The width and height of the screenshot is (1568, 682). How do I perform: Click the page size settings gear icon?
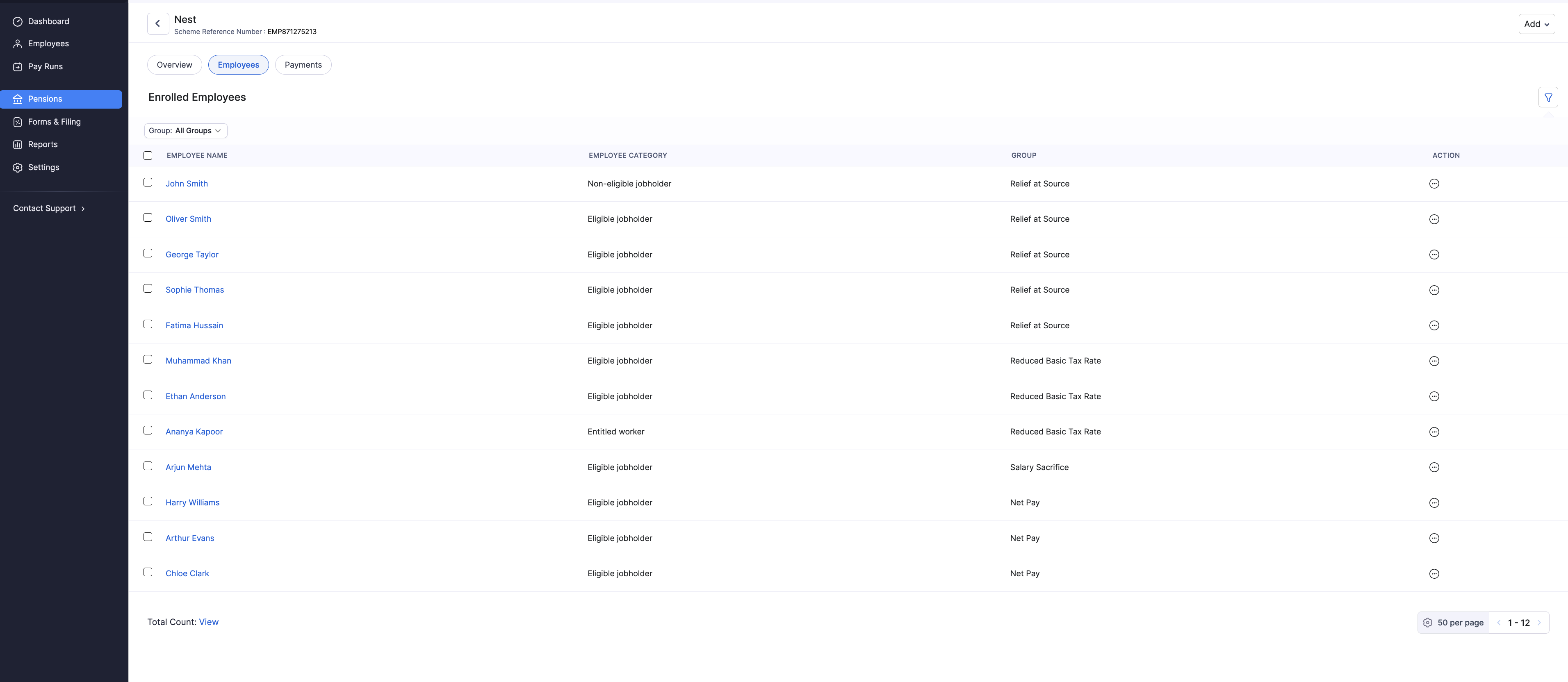1427,623
